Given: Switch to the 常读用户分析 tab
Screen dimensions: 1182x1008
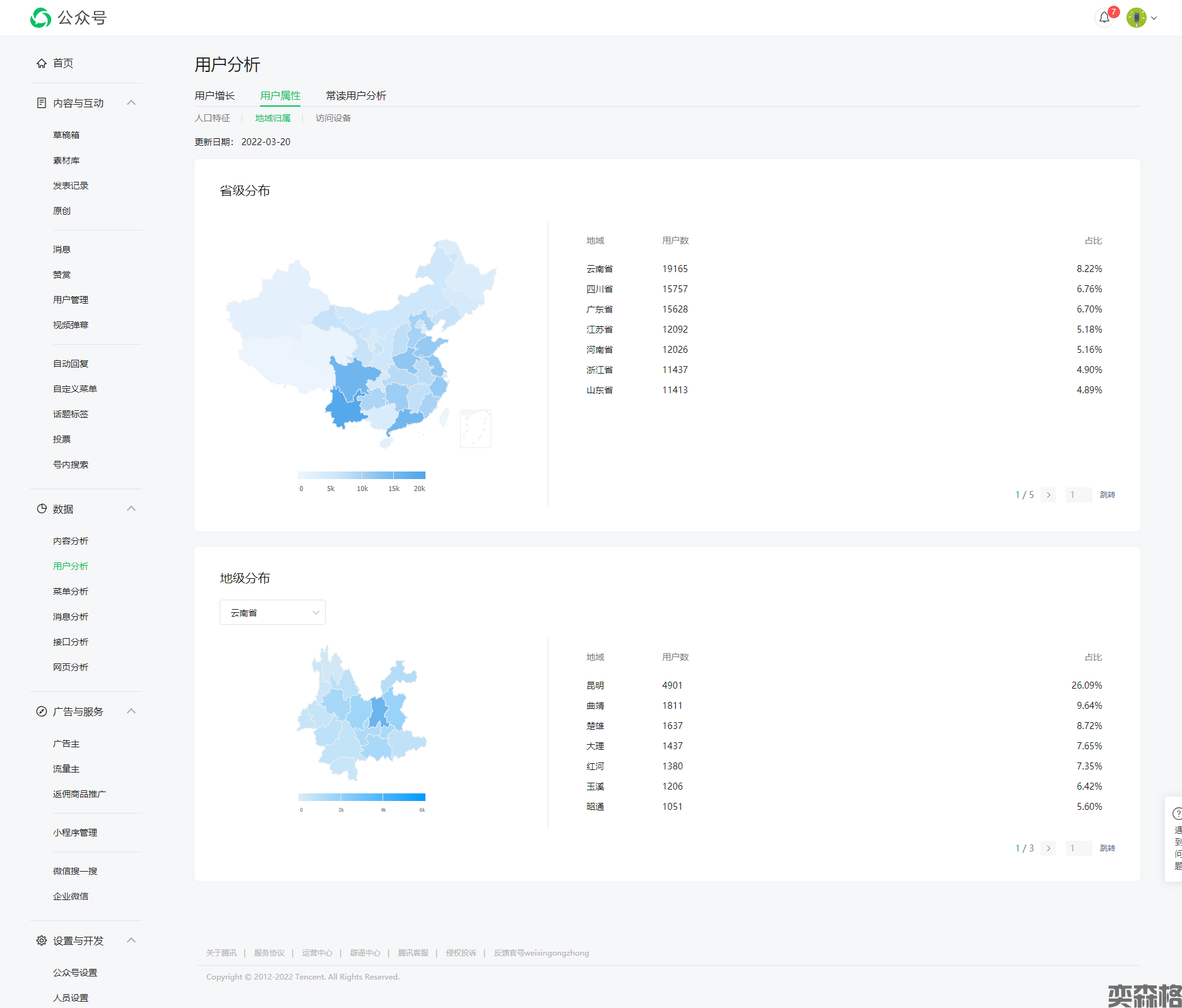Looking at the screenshot, I should click(x=356, y=95).
